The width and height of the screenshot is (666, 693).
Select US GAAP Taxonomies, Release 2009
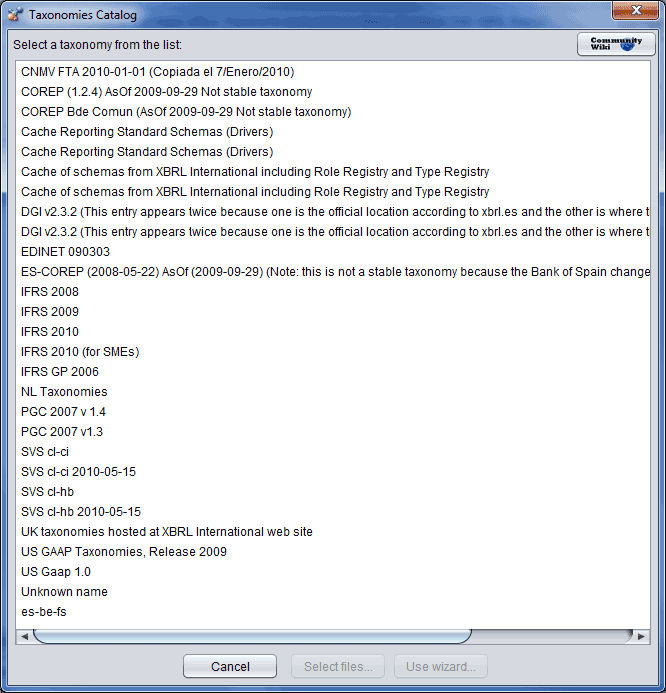click(332, 552)
